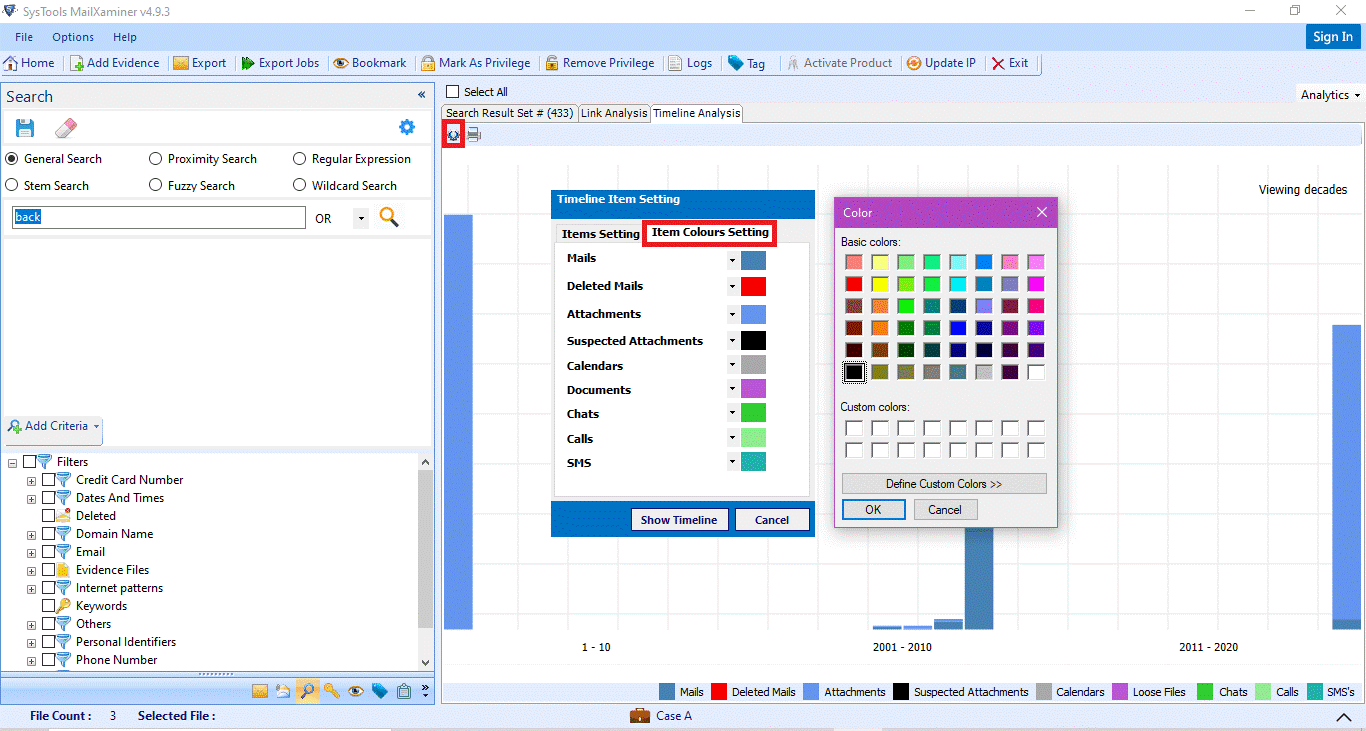Save the search using the floppy icon
Image resolution: width=1366 pixels, height=731 pixels.
point(25,128)
